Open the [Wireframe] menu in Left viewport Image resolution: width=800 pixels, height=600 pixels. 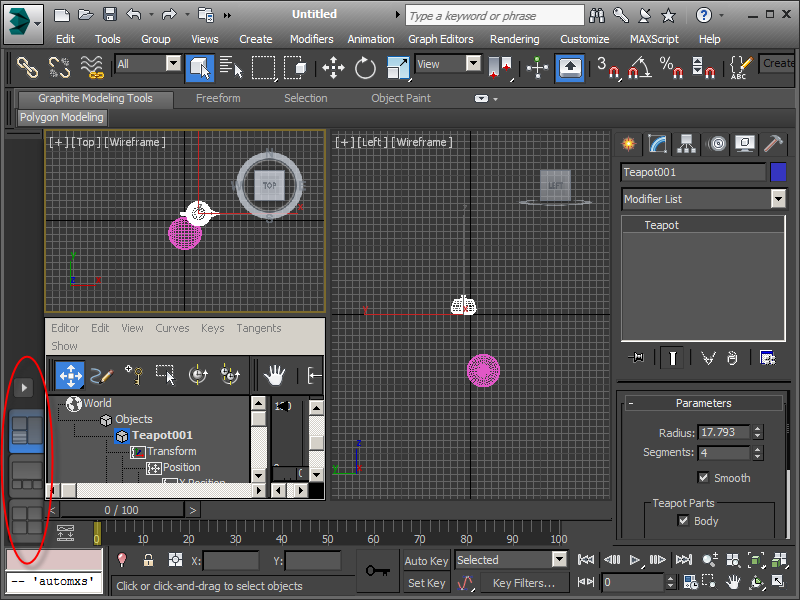(x=421, y=142)
